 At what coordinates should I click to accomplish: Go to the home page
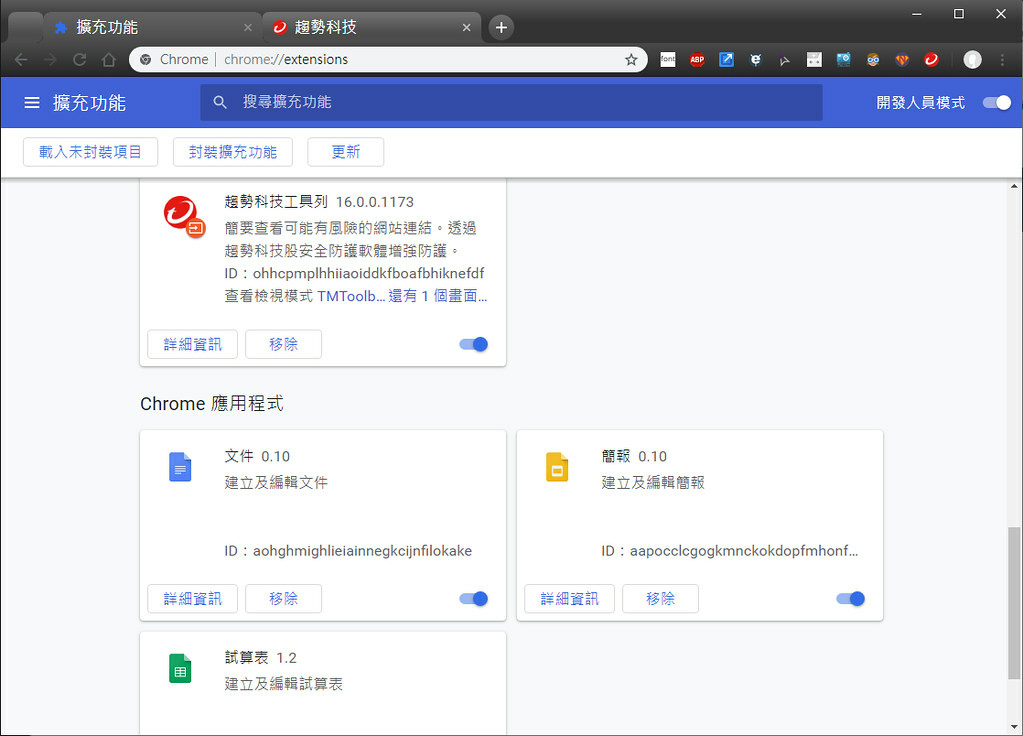(x=108, y=59)
